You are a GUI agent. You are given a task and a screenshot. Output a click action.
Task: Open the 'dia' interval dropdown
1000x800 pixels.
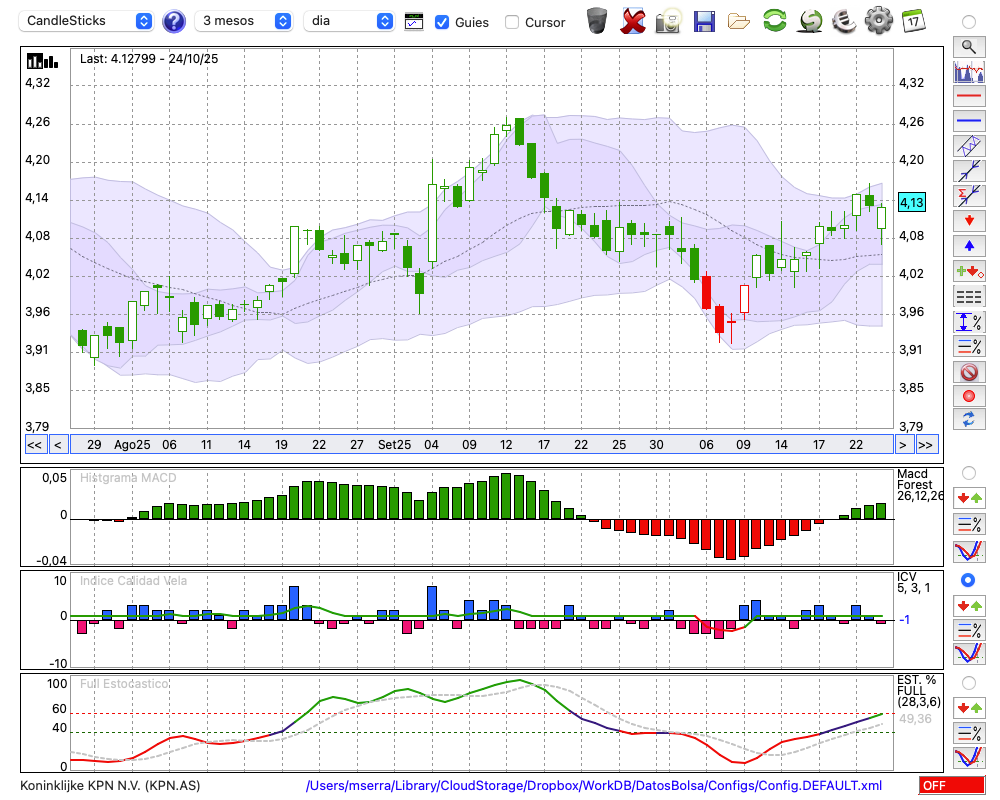(349, 21)
